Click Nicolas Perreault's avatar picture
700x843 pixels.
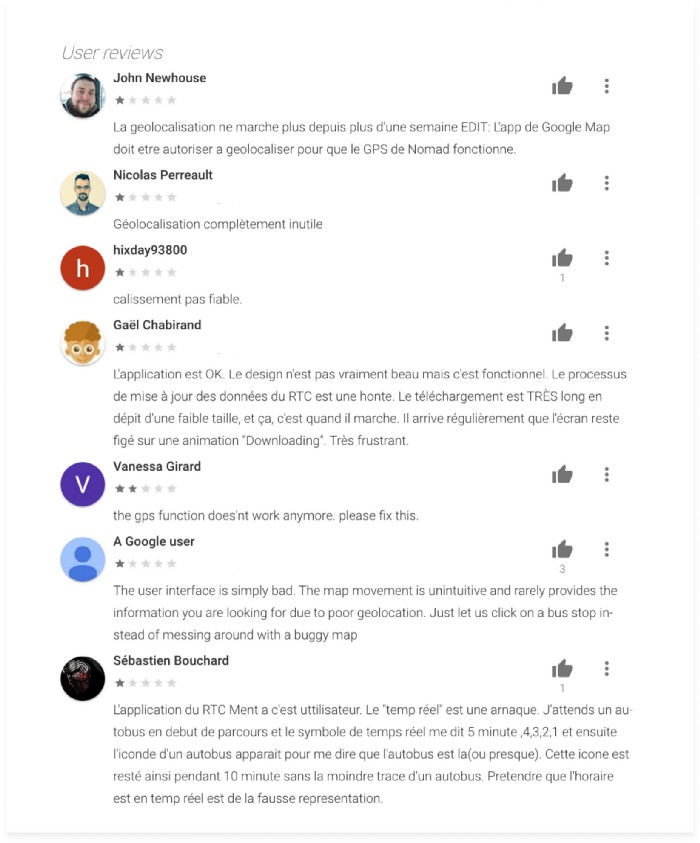82,193
